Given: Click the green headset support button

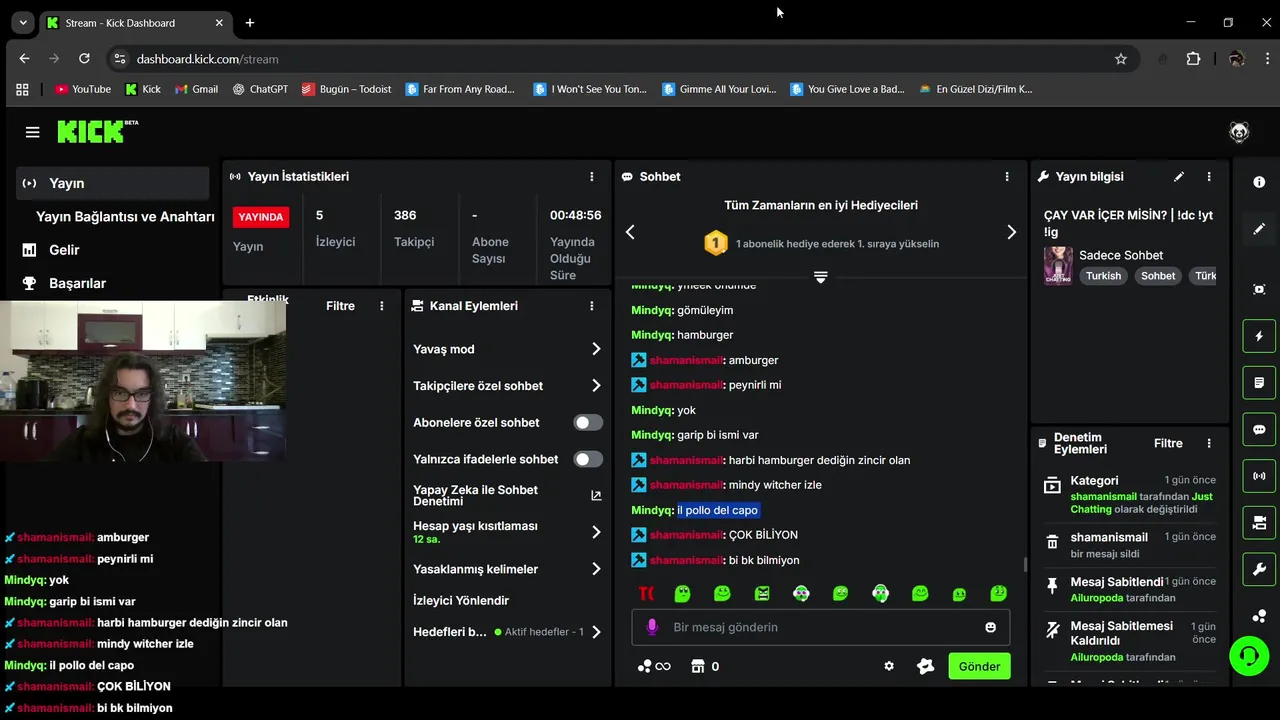Looking at the screenshot, I should click(x=1249, y=657).
